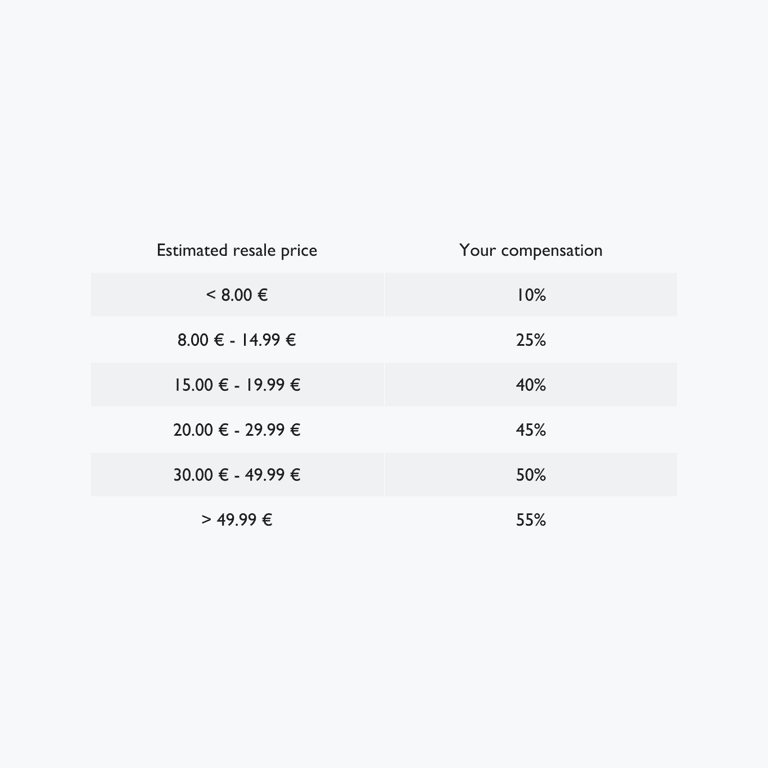Select the 50% compensation value

coord(531,475)
